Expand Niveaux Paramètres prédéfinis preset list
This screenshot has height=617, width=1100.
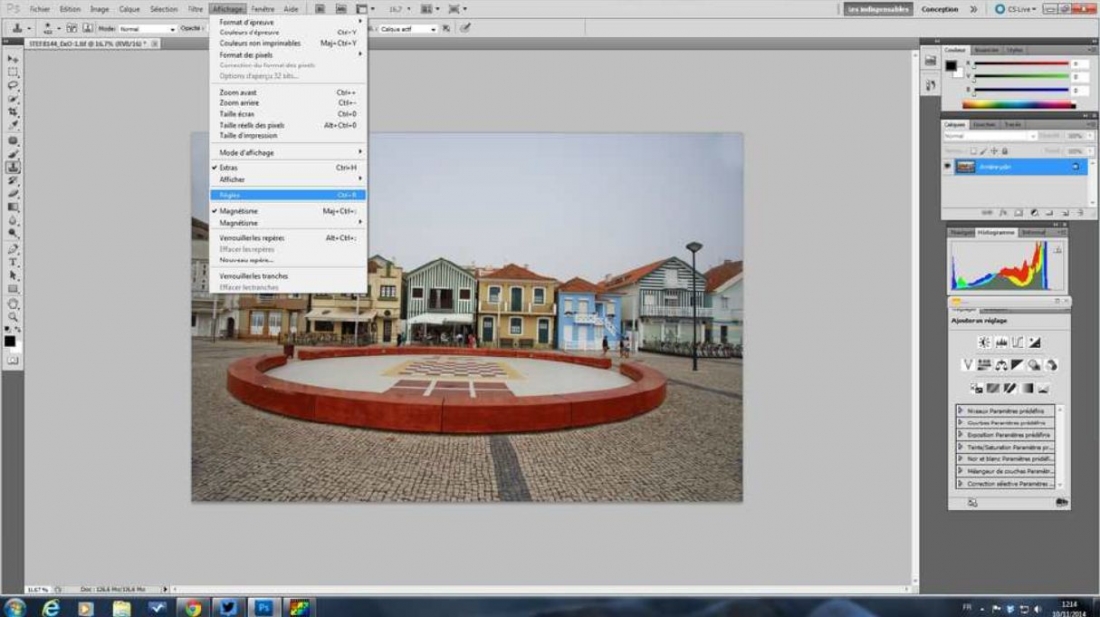tap(1004, 411)
